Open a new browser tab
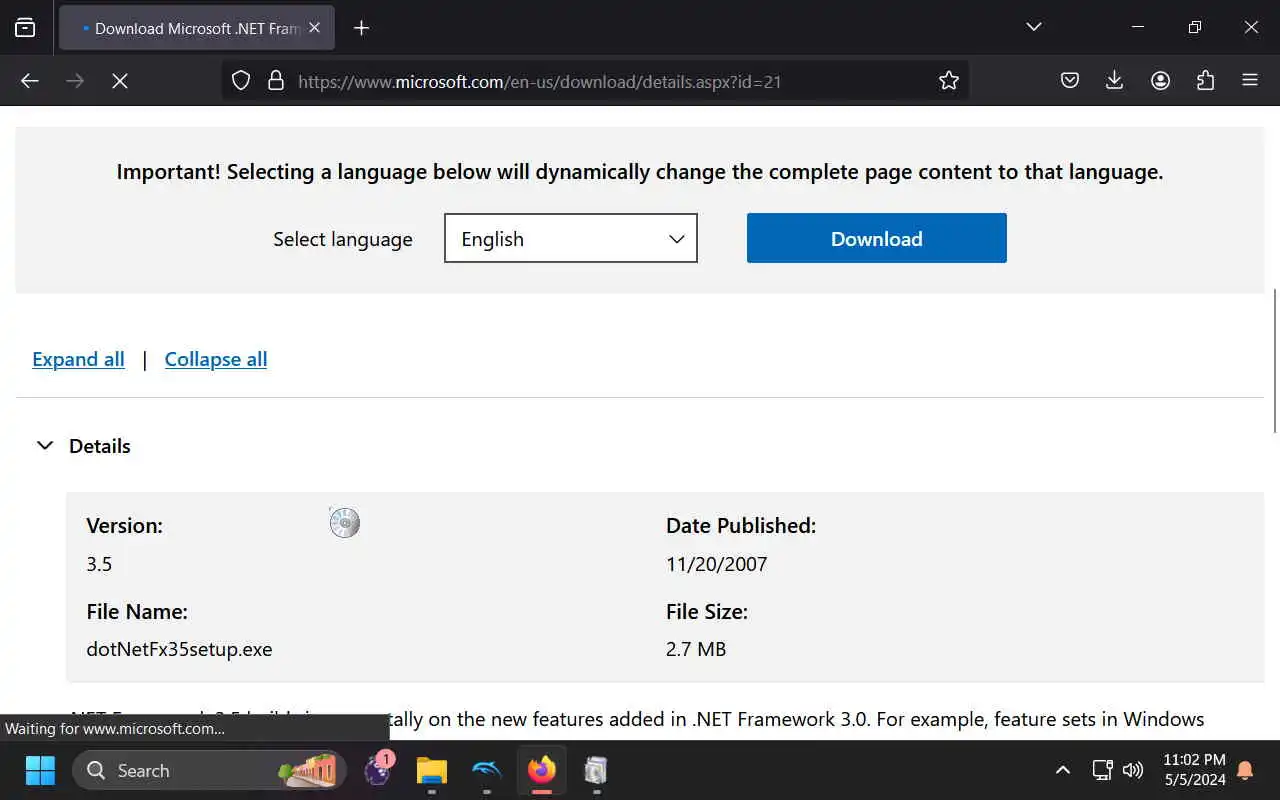The image size is (1280, 800). pyautogui.click(x=361, y=28)
